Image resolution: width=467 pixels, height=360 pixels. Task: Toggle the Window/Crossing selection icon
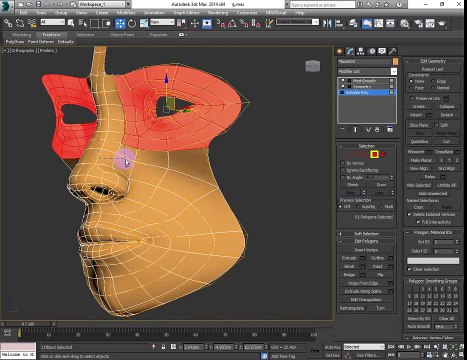coord(106,23)
